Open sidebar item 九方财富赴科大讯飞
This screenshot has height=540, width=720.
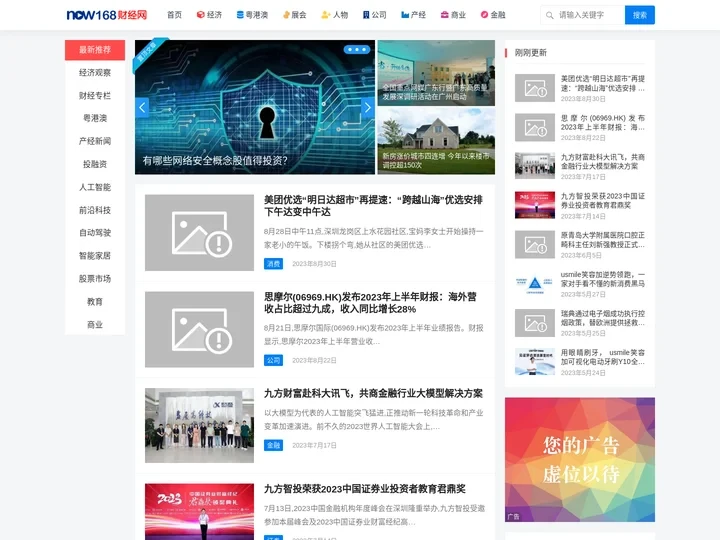(x=602, y=162)
